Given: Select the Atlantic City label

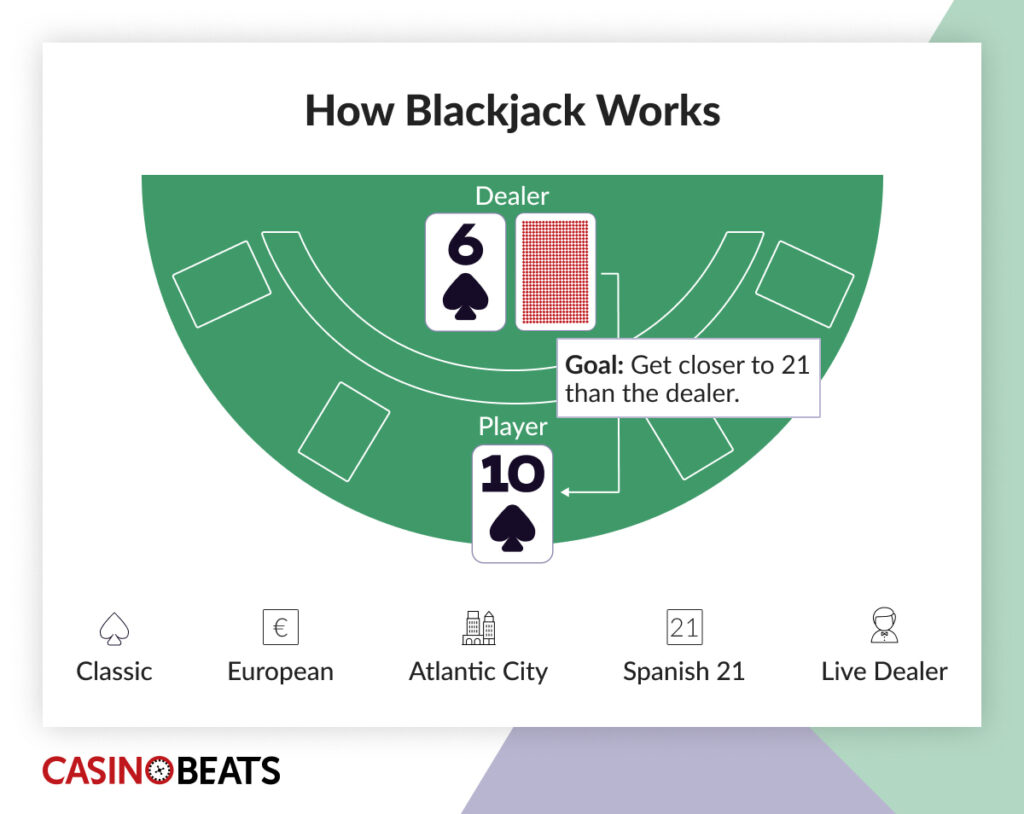Looking at the screenshot, I should pos(478,671).
